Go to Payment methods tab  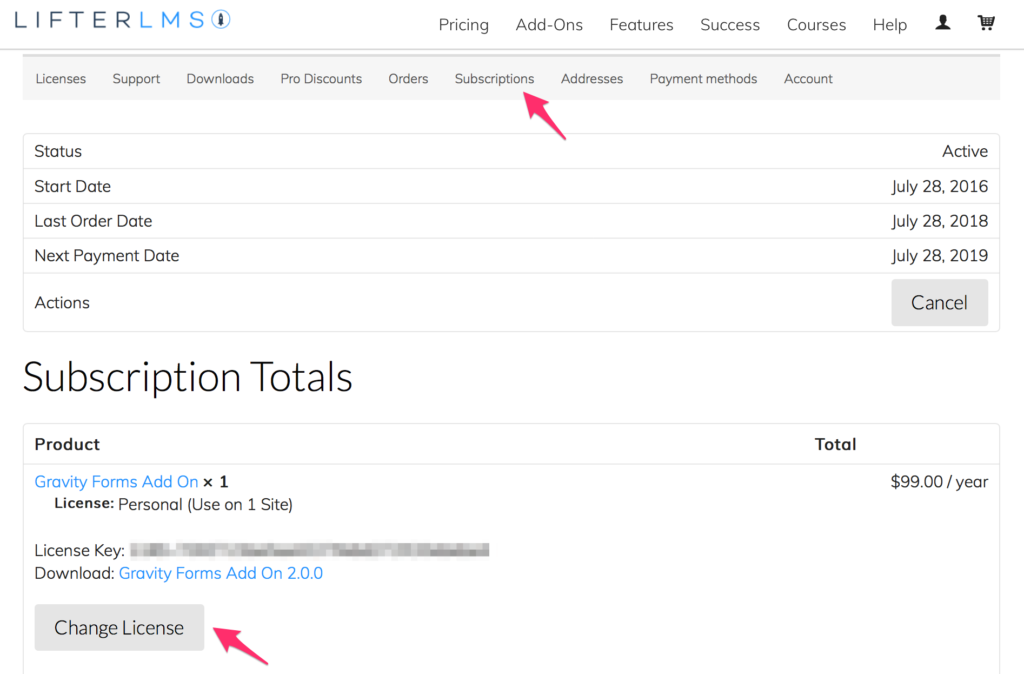click(703, 78)
